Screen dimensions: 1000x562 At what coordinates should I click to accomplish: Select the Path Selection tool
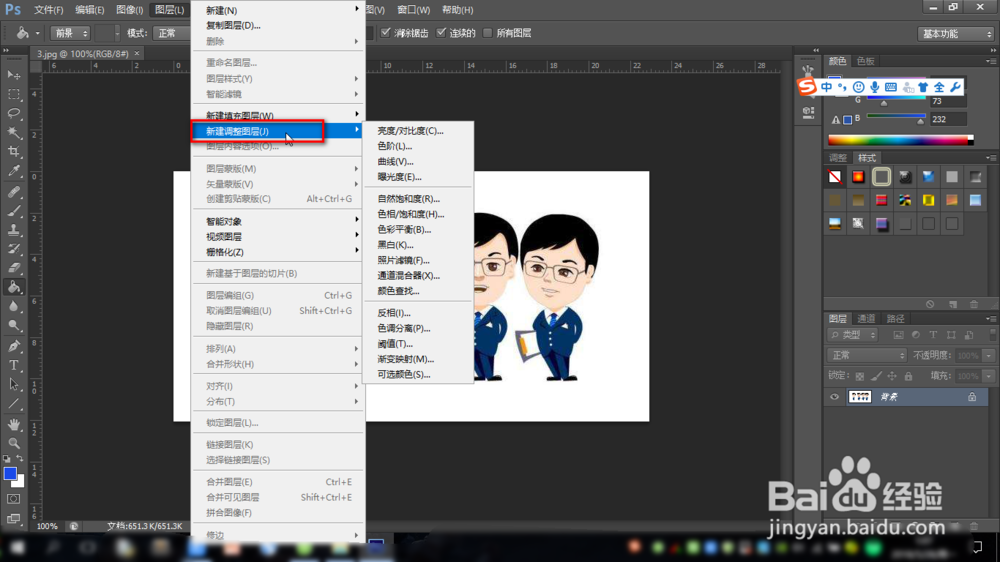[x=13, y=385]
